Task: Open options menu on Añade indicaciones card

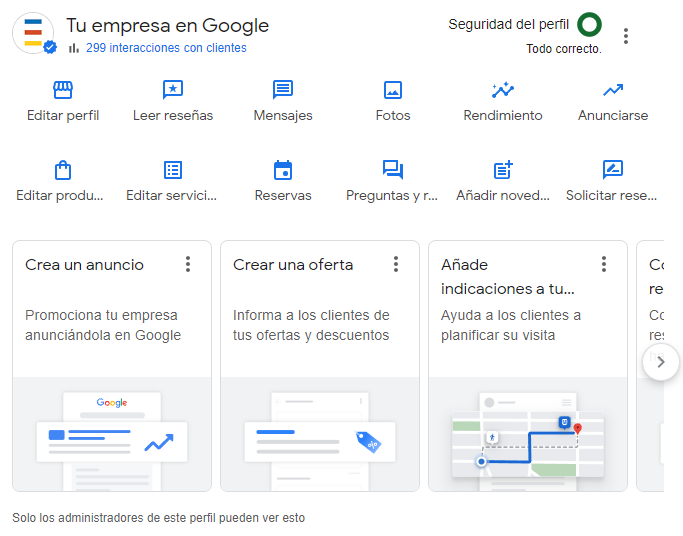Action: [604, 264]
